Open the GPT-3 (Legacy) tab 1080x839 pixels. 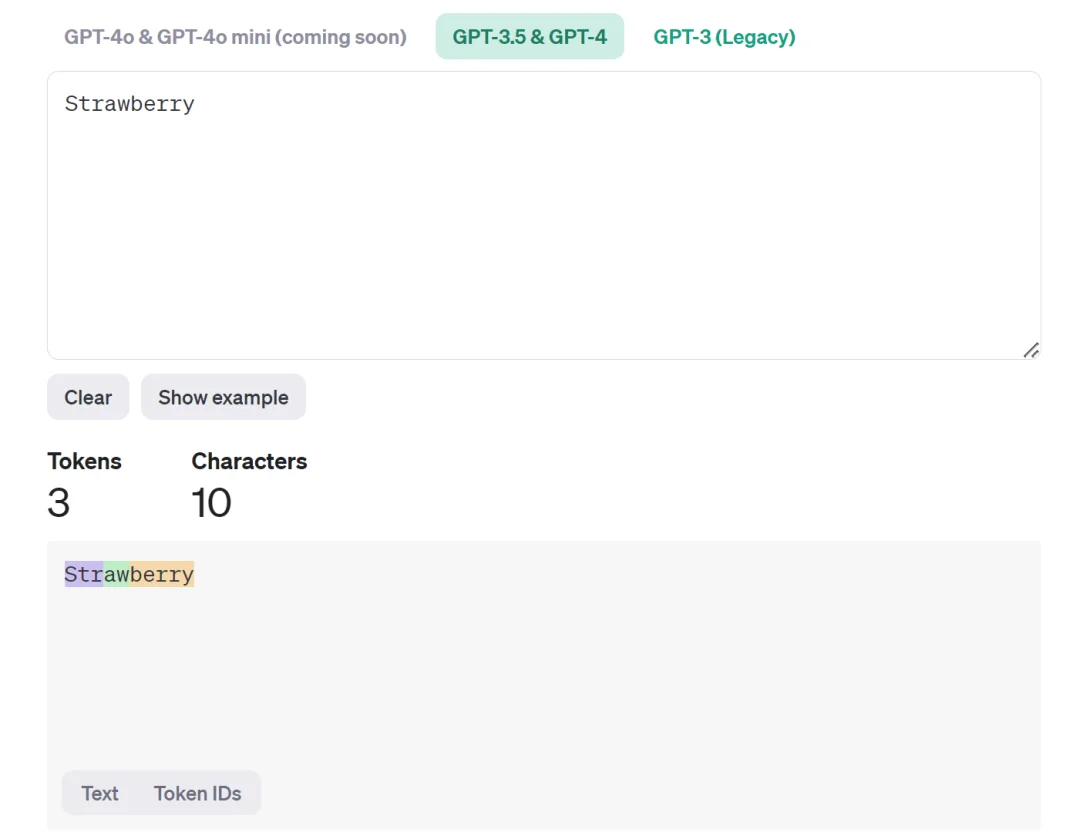[724, 37]
